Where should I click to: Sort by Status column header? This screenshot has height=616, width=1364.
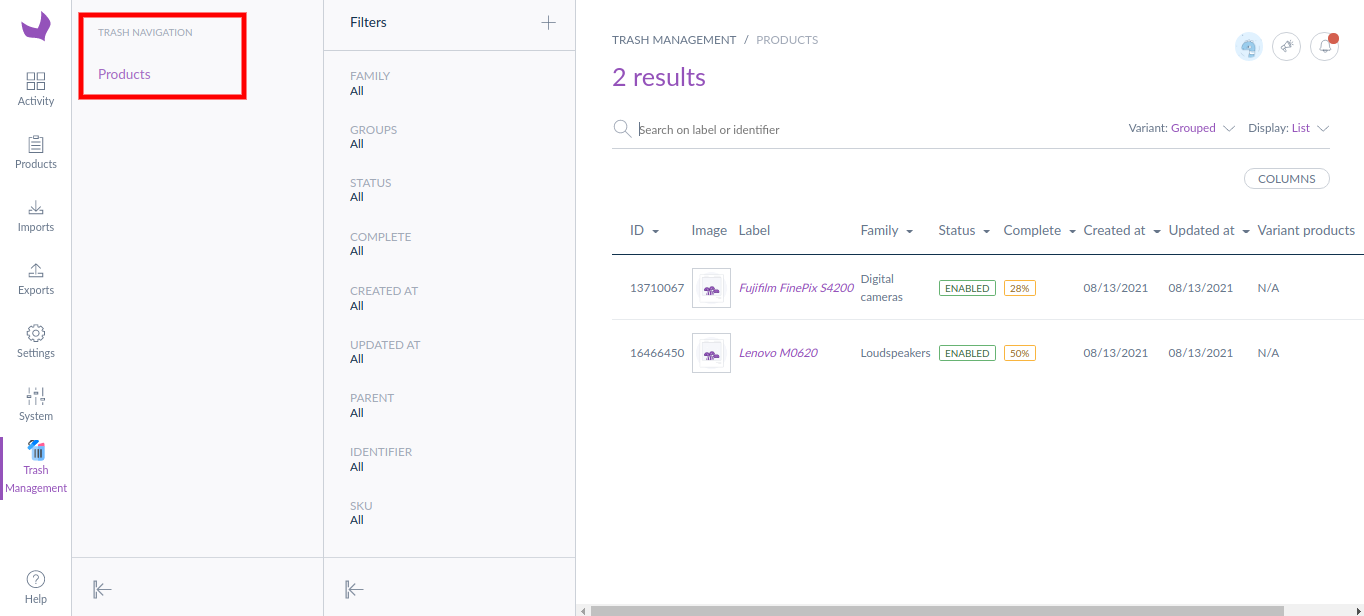click(964, 230)
